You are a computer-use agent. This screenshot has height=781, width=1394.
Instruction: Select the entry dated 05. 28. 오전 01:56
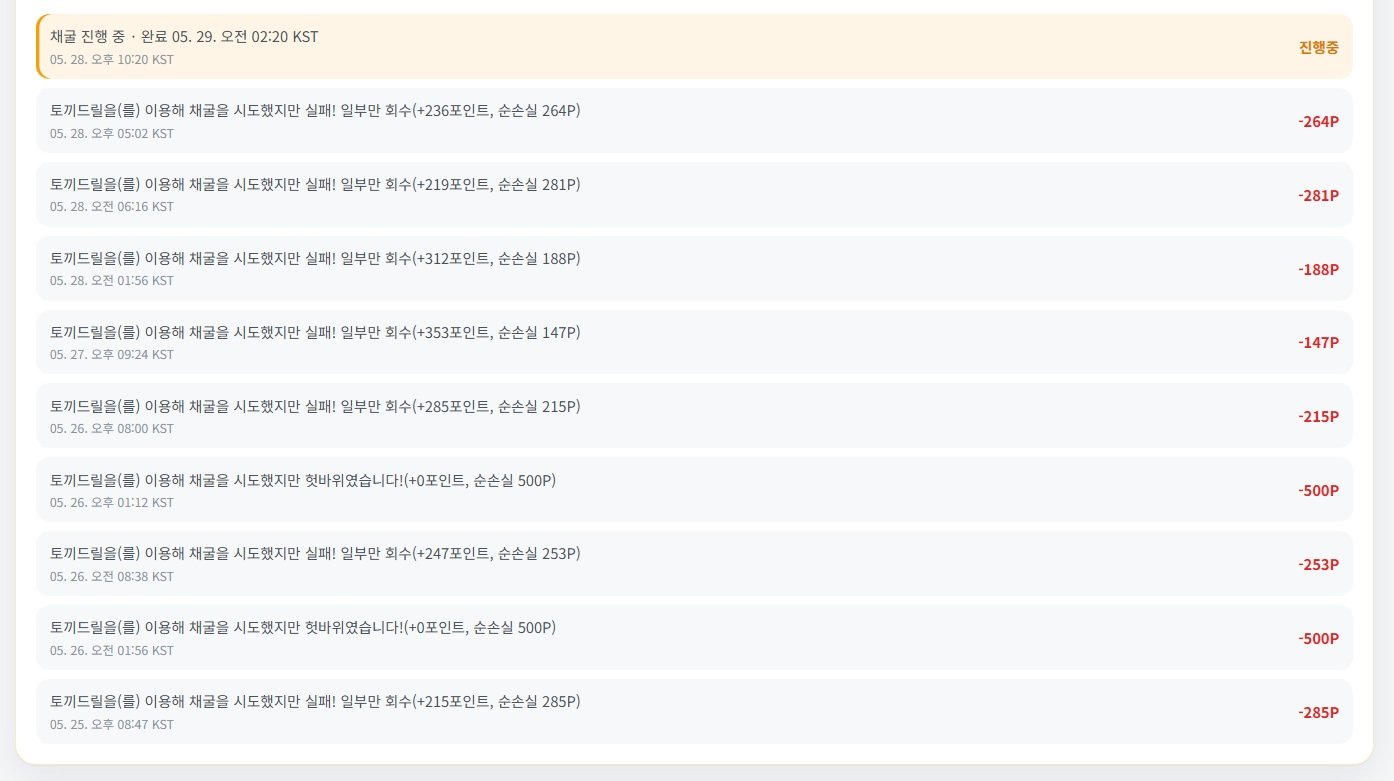(x=694, y=268)
